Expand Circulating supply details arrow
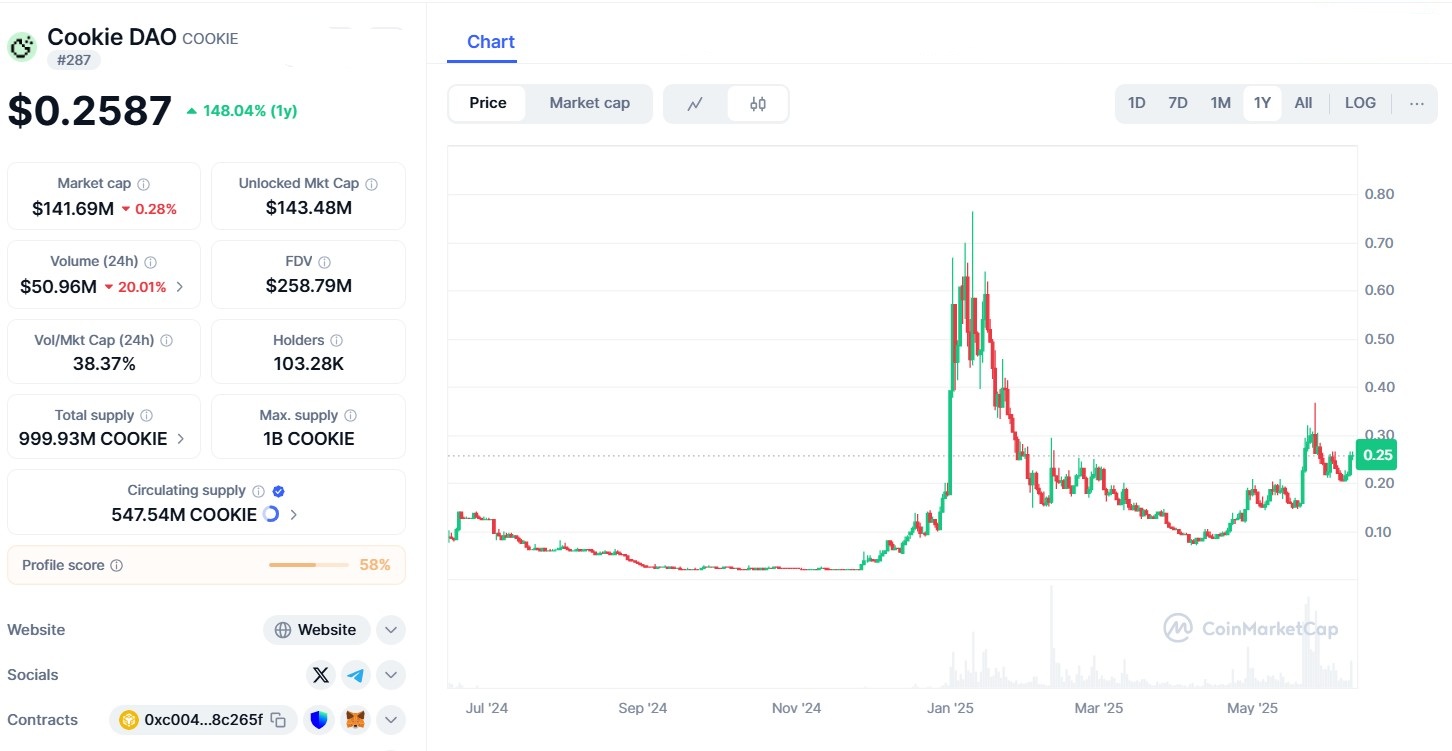The width and height of the screenshot is (1452, 751). [293, 514]
